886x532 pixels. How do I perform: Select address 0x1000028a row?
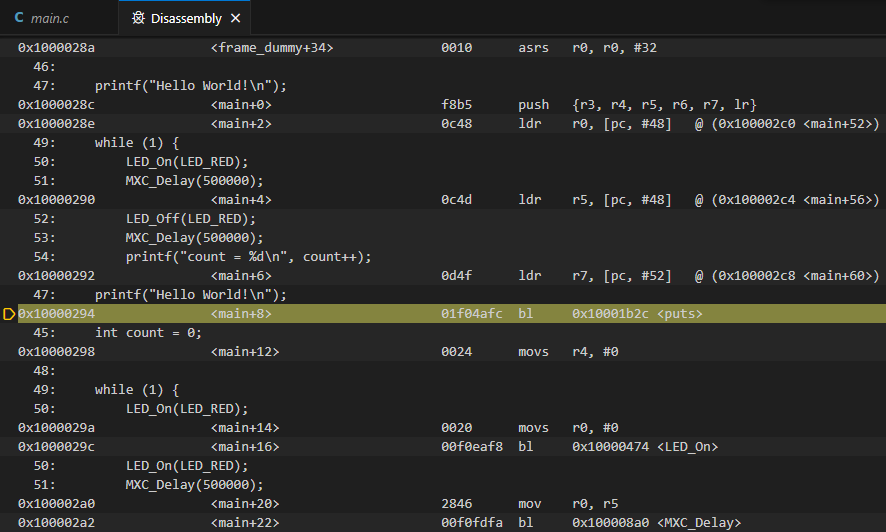point(443,47)
